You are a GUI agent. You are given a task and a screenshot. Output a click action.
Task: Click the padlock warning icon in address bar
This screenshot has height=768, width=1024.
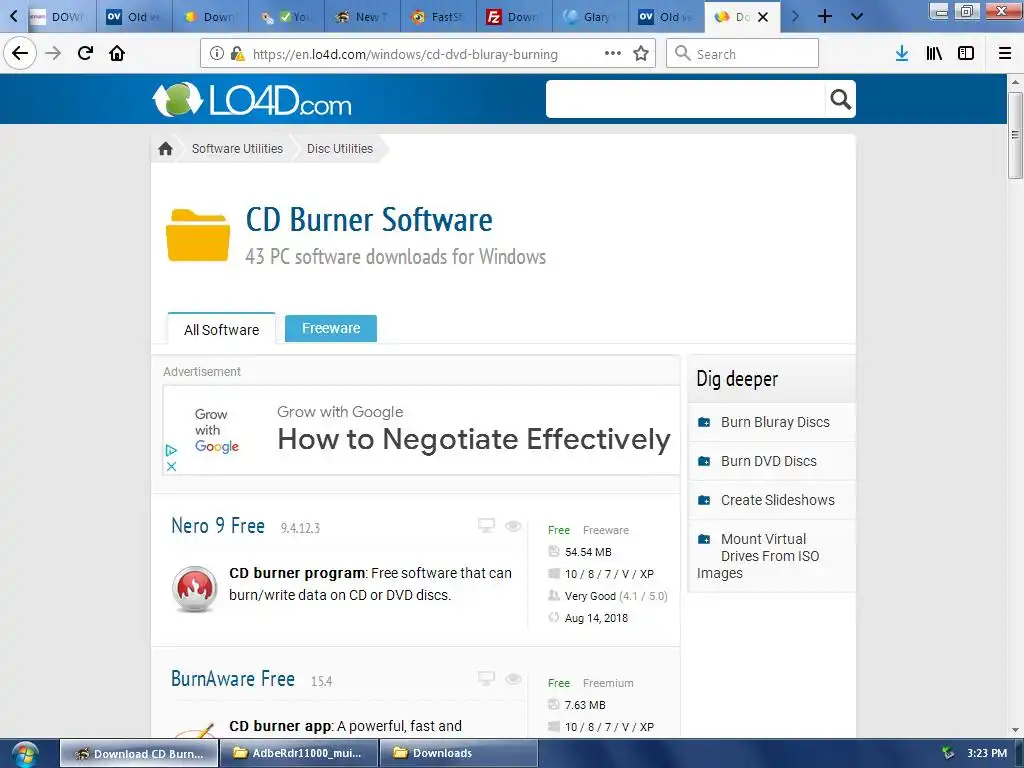tap(238, 54)
